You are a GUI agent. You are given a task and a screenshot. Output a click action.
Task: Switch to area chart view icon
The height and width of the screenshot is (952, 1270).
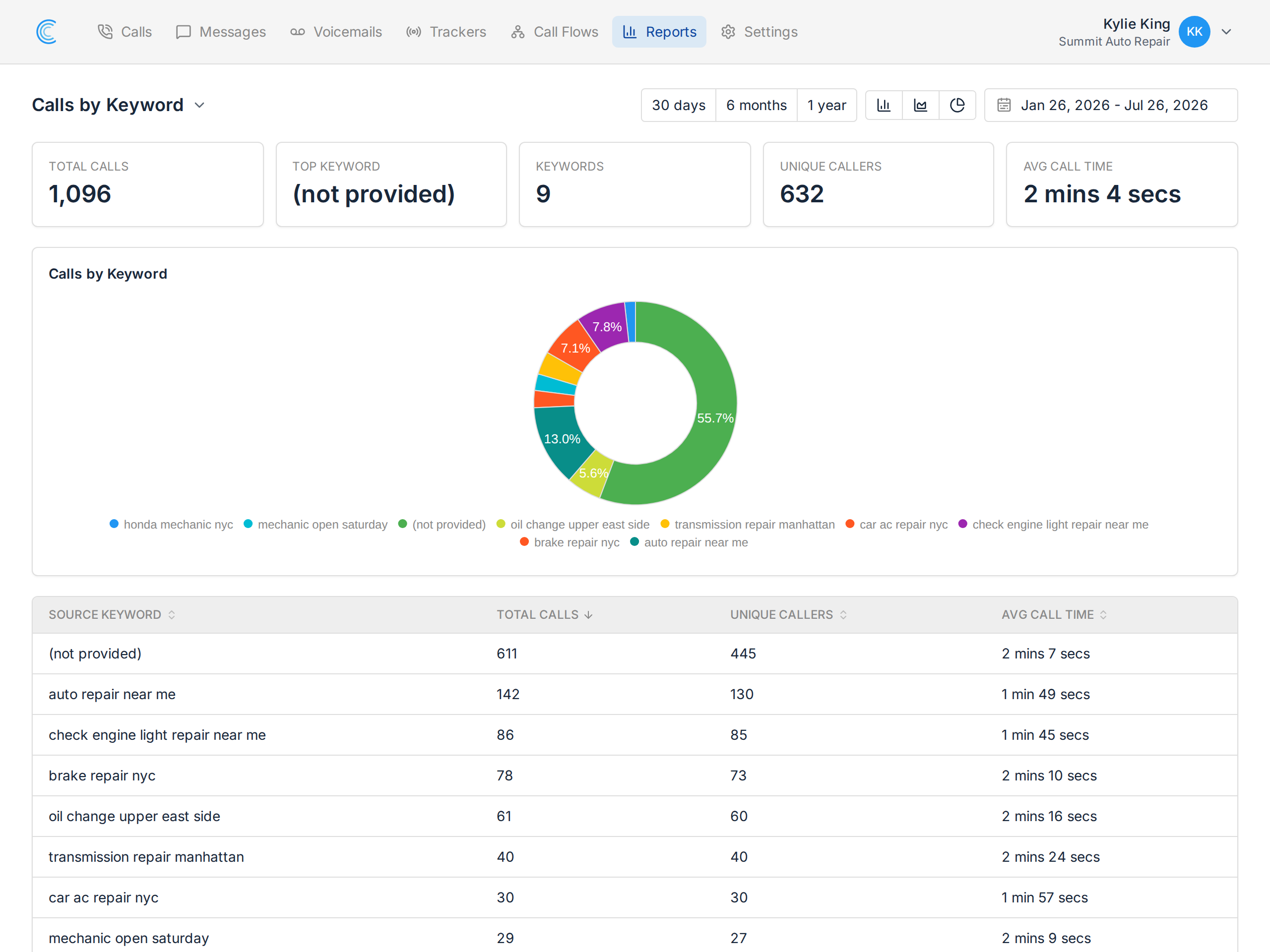[920, 105]
